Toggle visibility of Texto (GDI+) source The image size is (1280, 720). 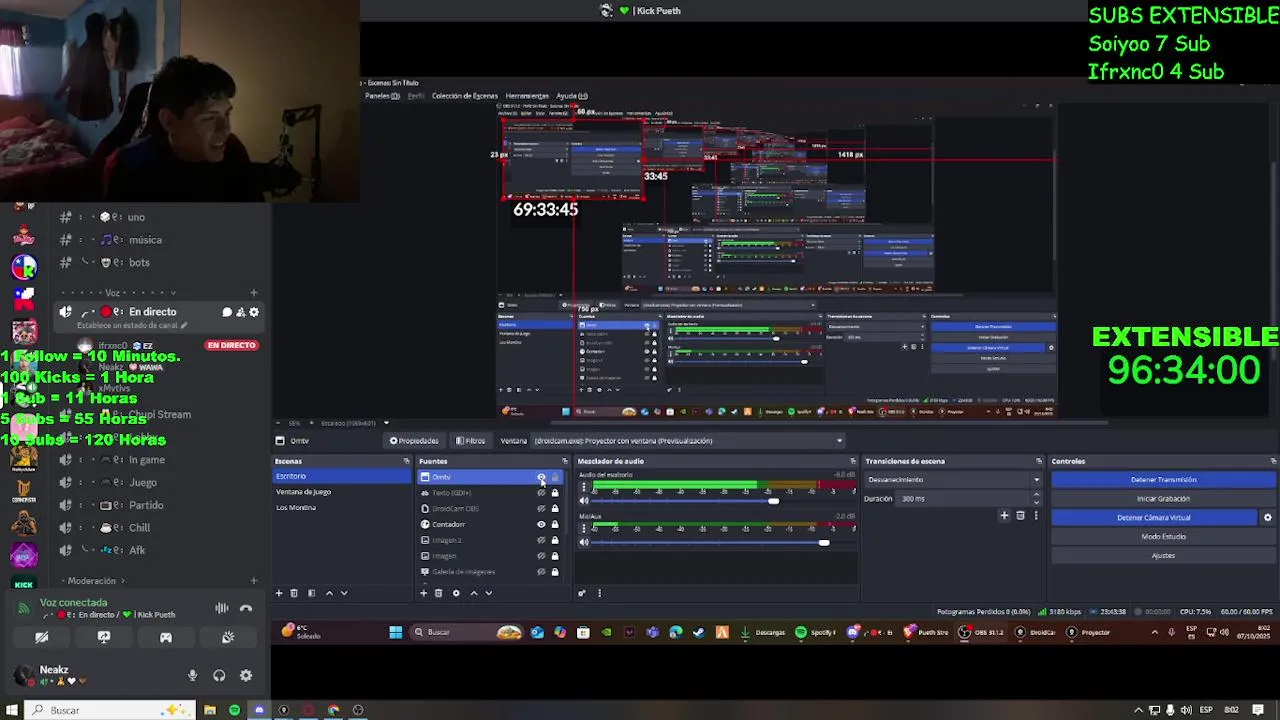(541, 493)
